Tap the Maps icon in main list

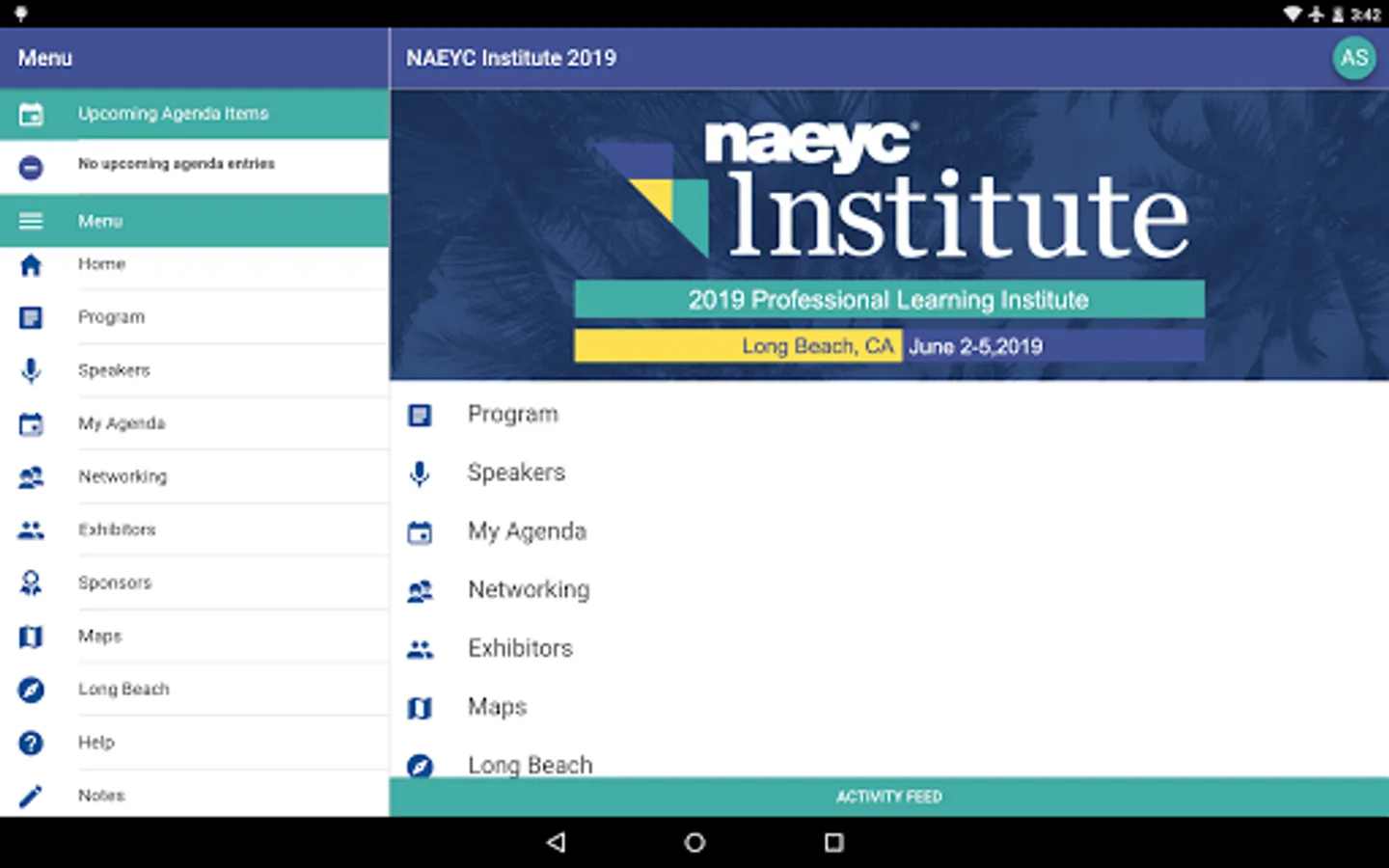420,708
